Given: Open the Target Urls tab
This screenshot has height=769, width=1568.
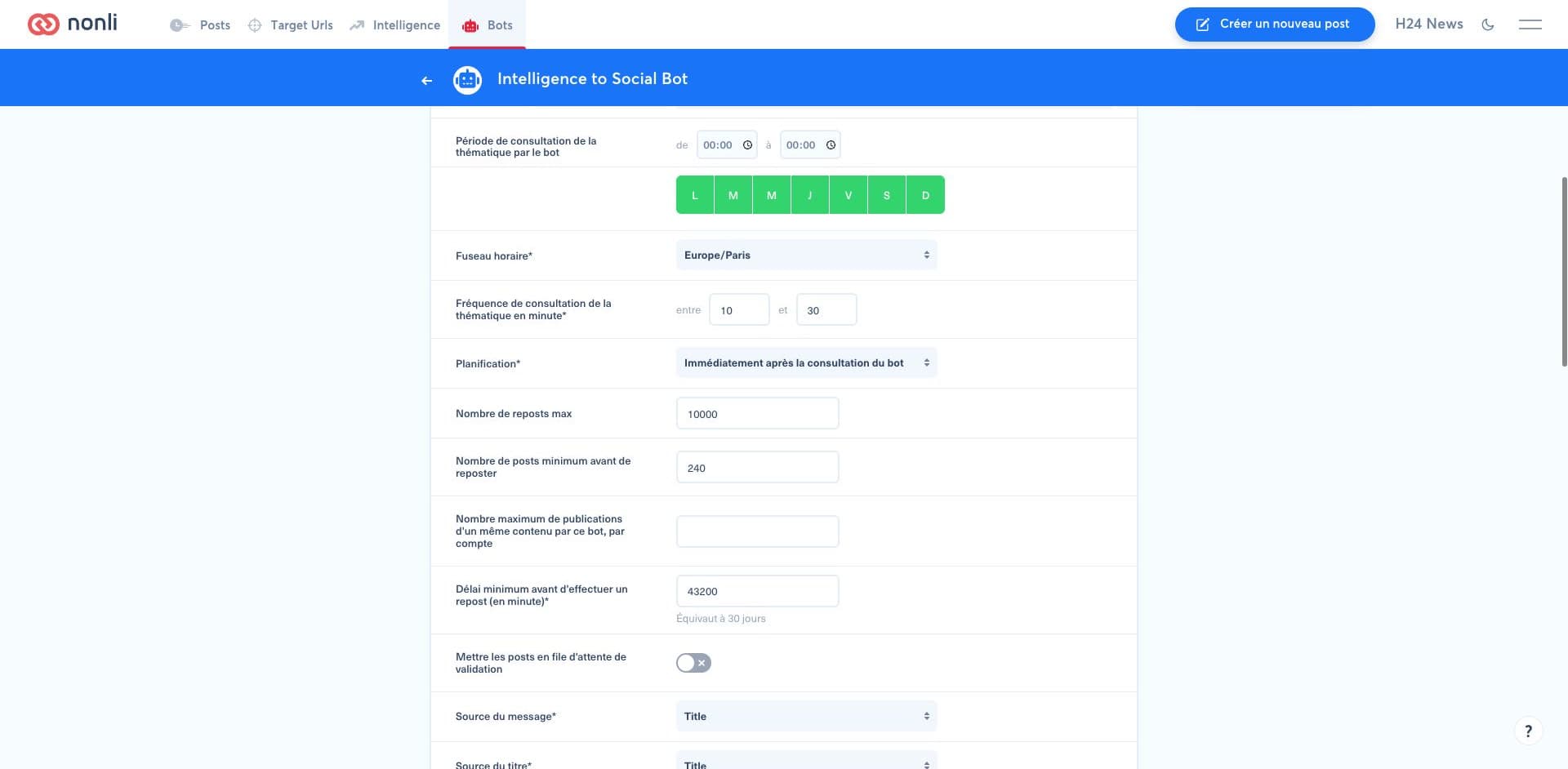Looking at the screenshot, I should tap(290, 25).
